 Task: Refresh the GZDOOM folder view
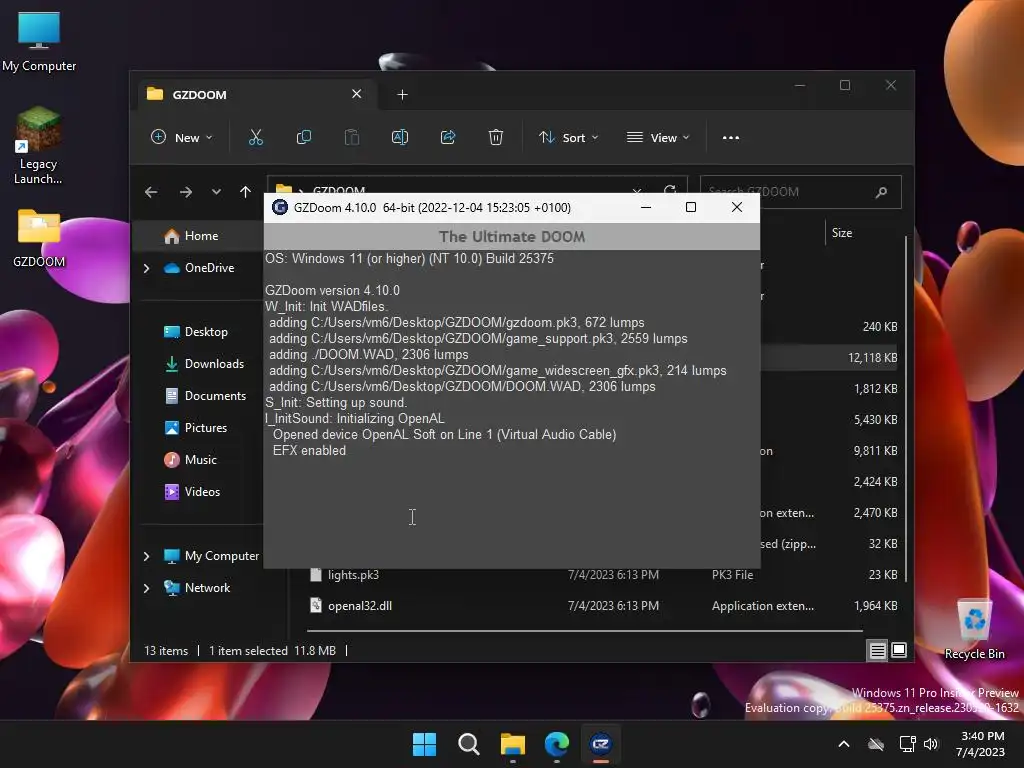[x=670, y=189]
